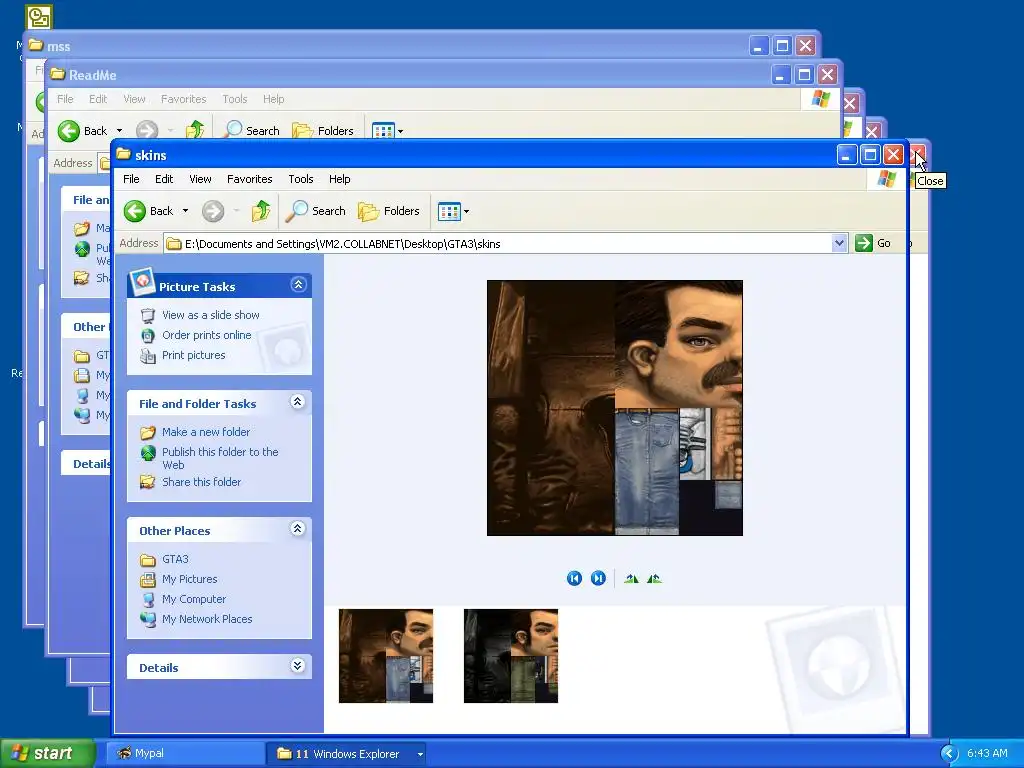The height and width of the screenshot is (768, 1024).
Task: Collapse the File and Folder Tasks panel
Action: [298, 402]
